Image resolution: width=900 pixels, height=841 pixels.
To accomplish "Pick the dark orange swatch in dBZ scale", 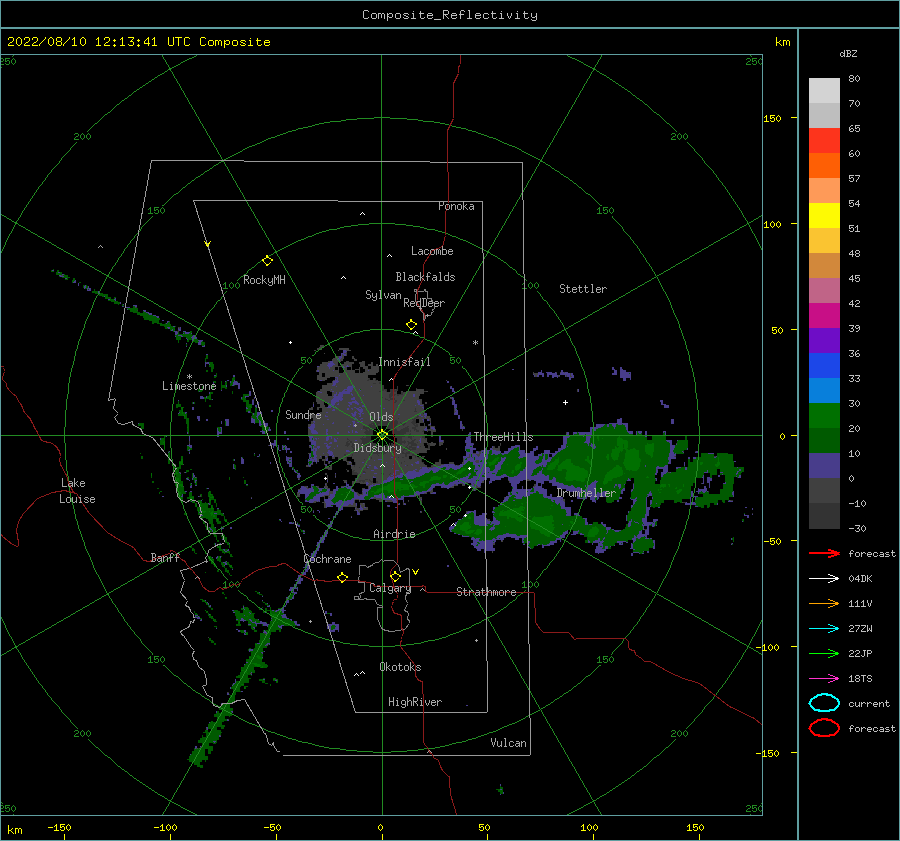I will click(x=824, y=166).
